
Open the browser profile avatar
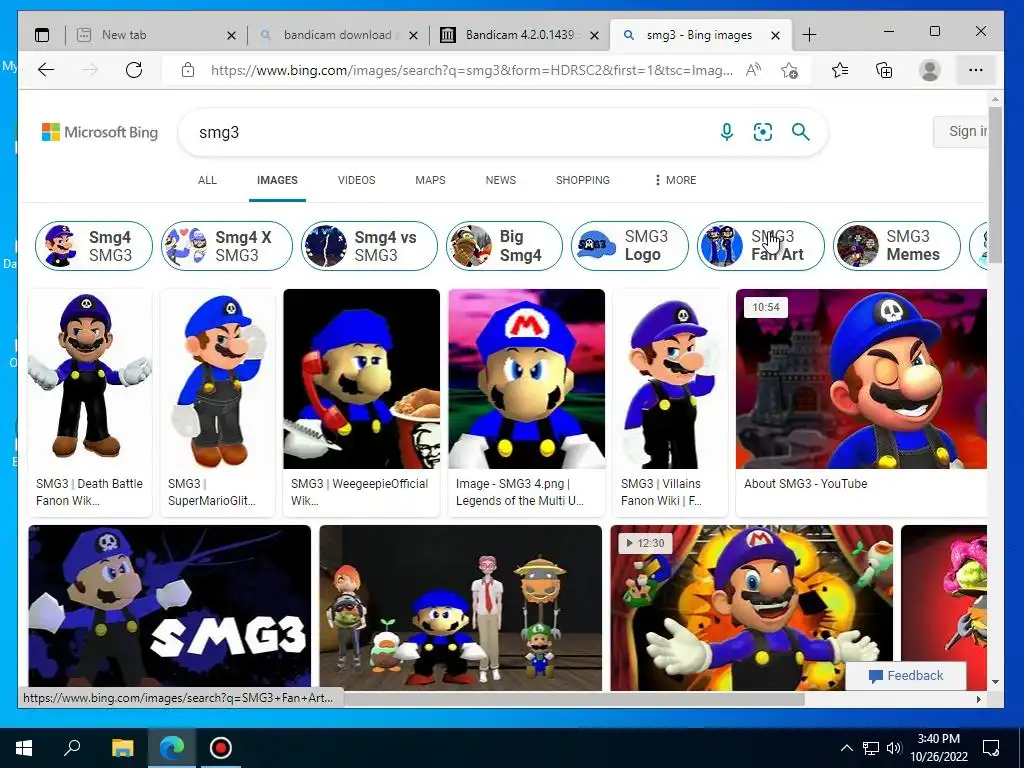(x=929, y=70)
